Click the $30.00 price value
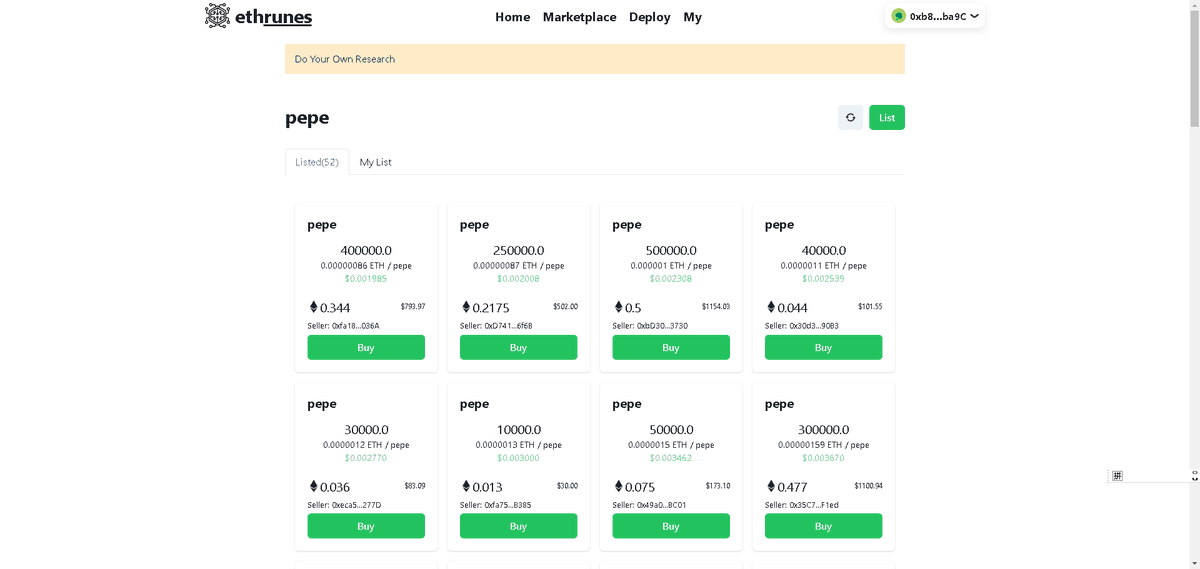The height and width of the screenshot is (569, 1200). [567, 486]
